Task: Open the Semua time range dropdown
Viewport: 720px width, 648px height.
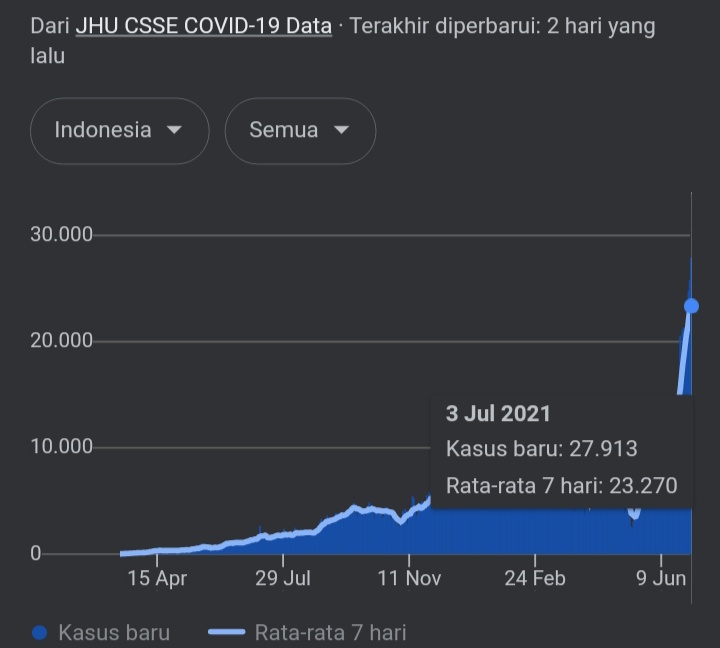Action: (299, 130)
